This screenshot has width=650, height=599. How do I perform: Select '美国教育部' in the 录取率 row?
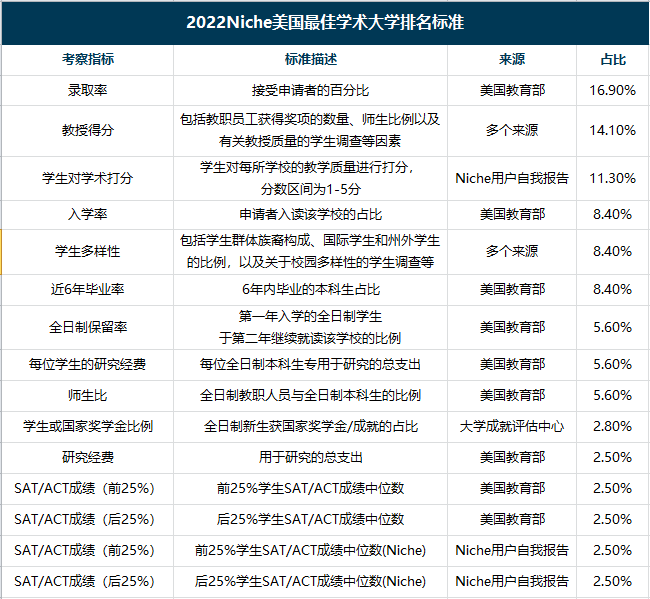pos(512,90)
